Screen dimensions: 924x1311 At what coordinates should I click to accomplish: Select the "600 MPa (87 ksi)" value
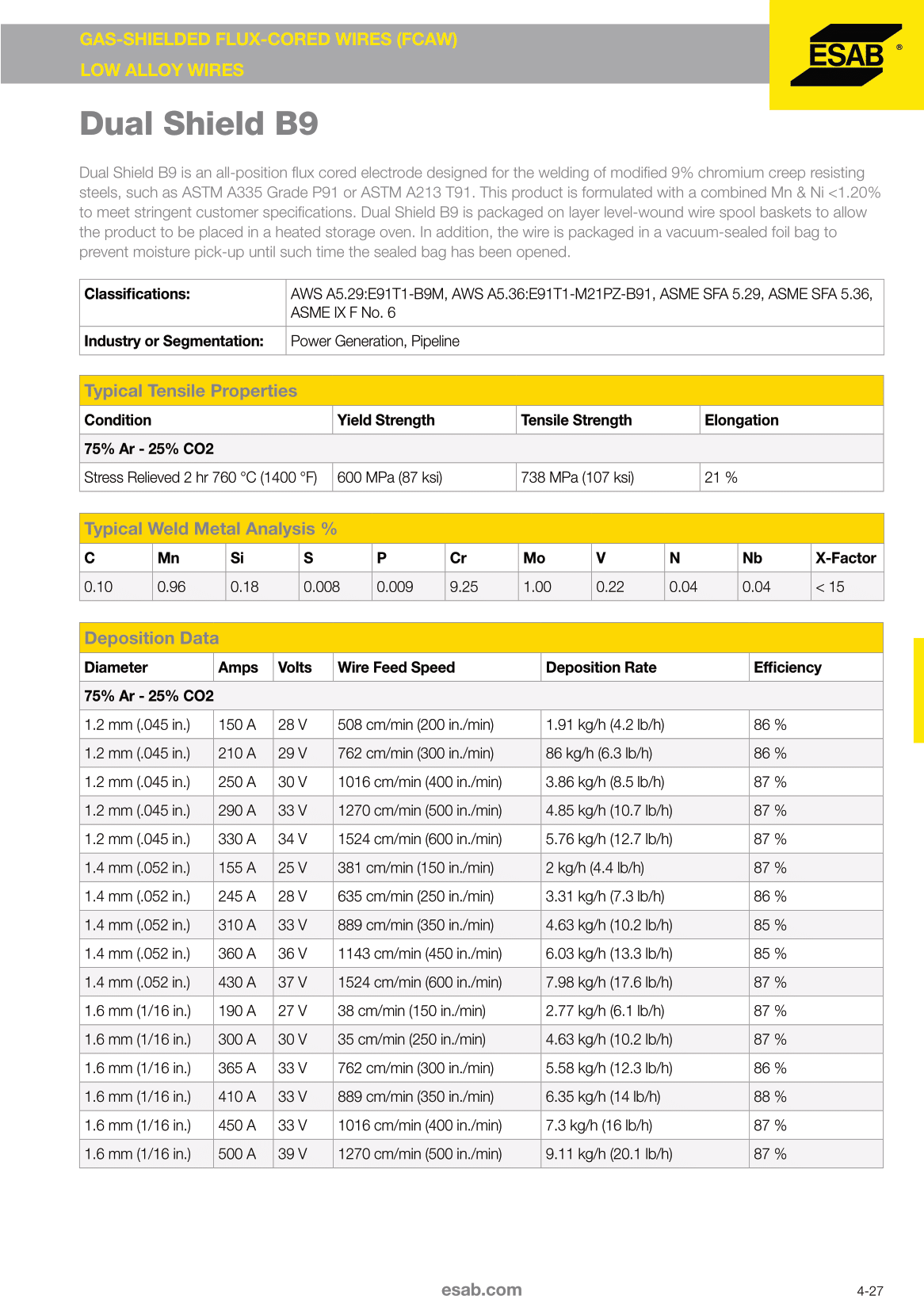tap(390, 477)
